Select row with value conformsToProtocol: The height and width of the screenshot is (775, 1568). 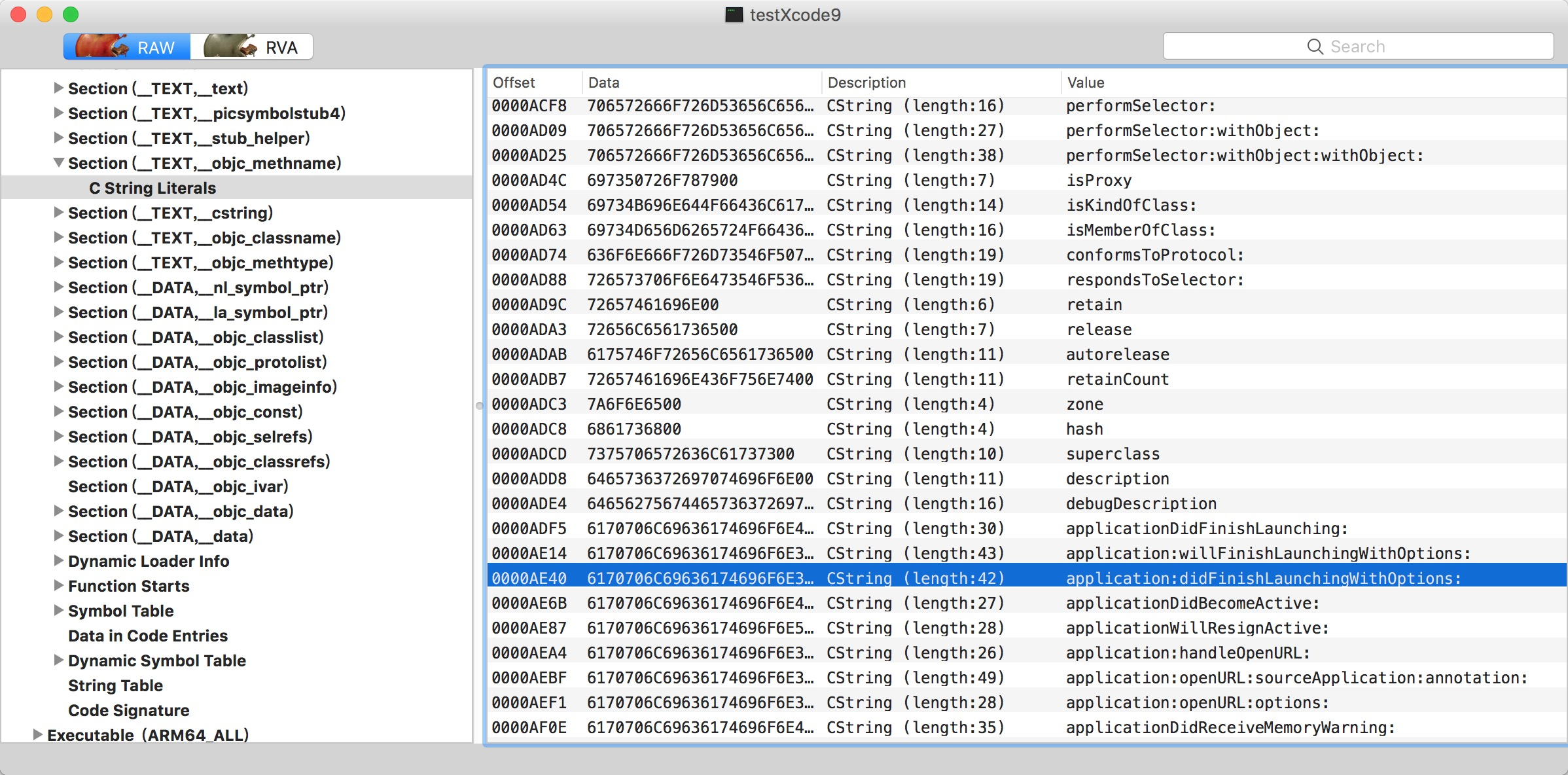coord(1027,255)
